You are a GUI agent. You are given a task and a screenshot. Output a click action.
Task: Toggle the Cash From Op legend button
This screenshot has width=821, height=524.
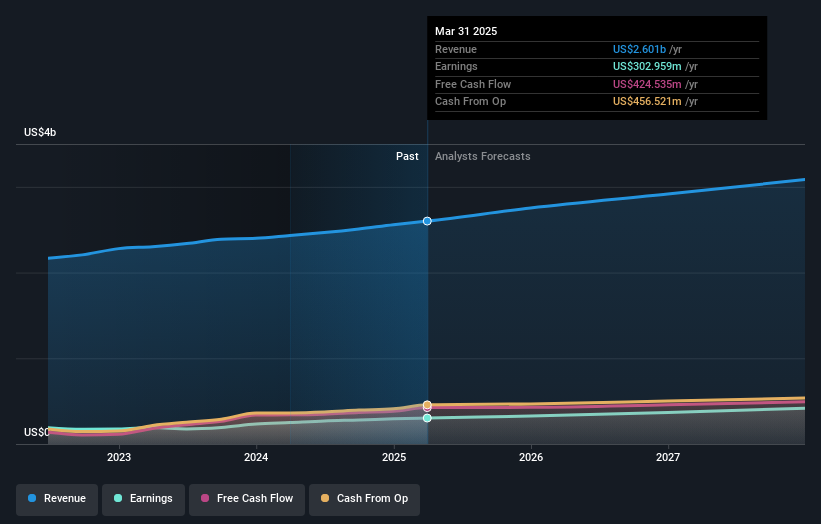364,499
